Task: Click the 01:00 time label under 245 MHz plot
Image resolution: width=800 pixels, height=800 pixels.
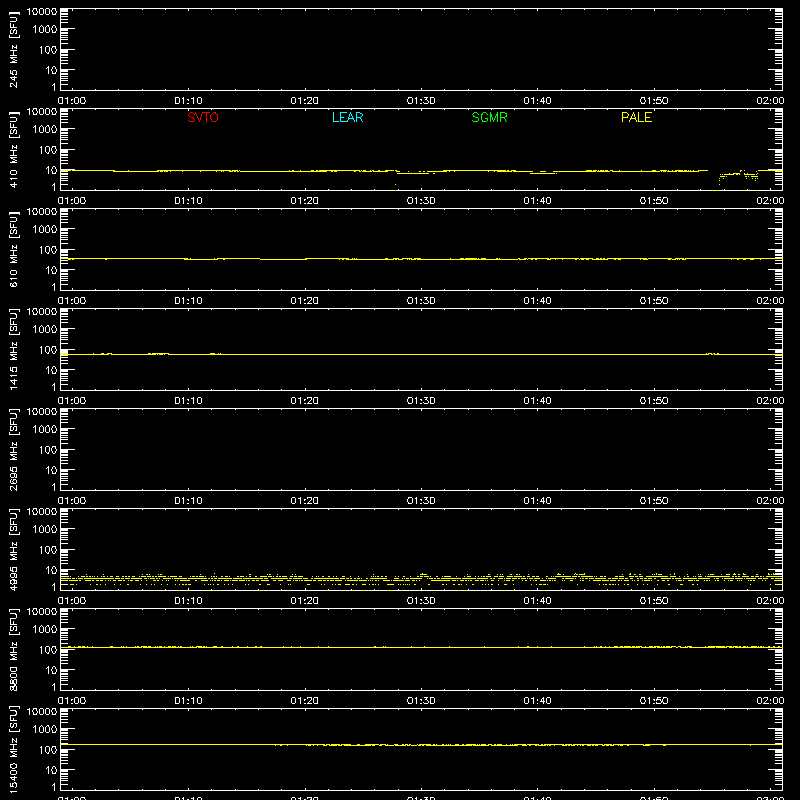Action: pos(72,101)
